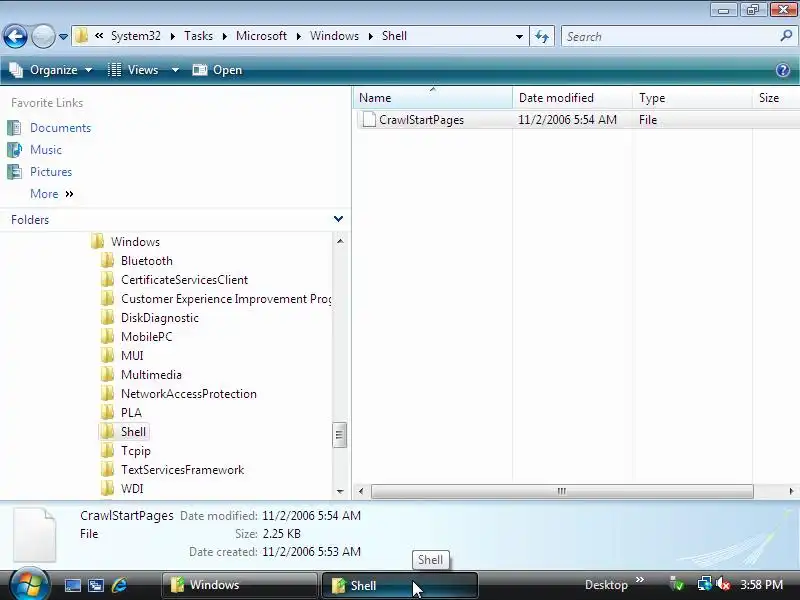Select the Tcpip folder in the tree
This screenshot has height=600, width=800.
[136, 451]
